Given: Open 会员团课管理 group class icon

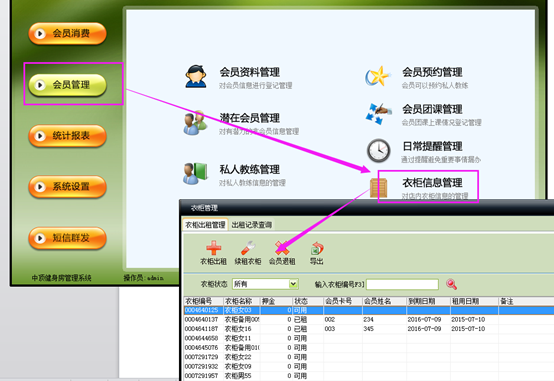Looking at the screenshot, I should pyautogui.click(x=378, y=114).
